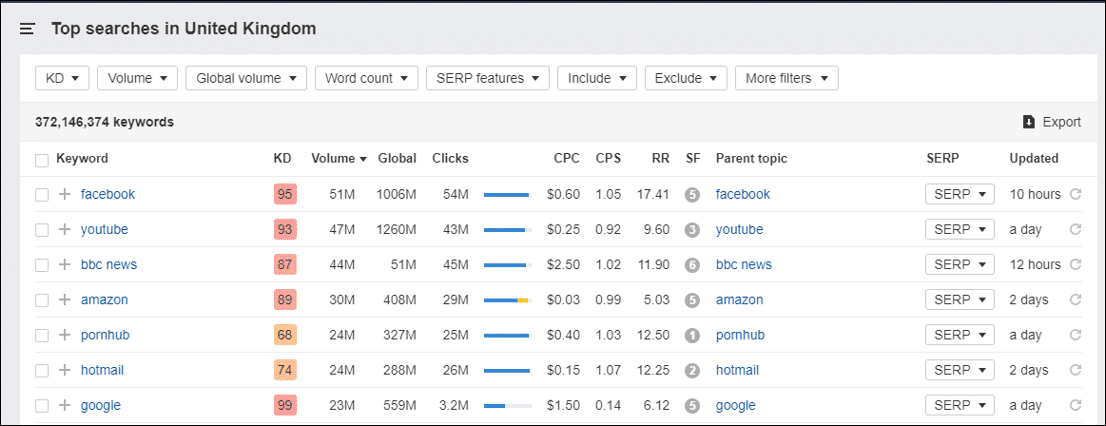
Task: Toggle the select-all keywords checkbox
Action: point(42,160)
